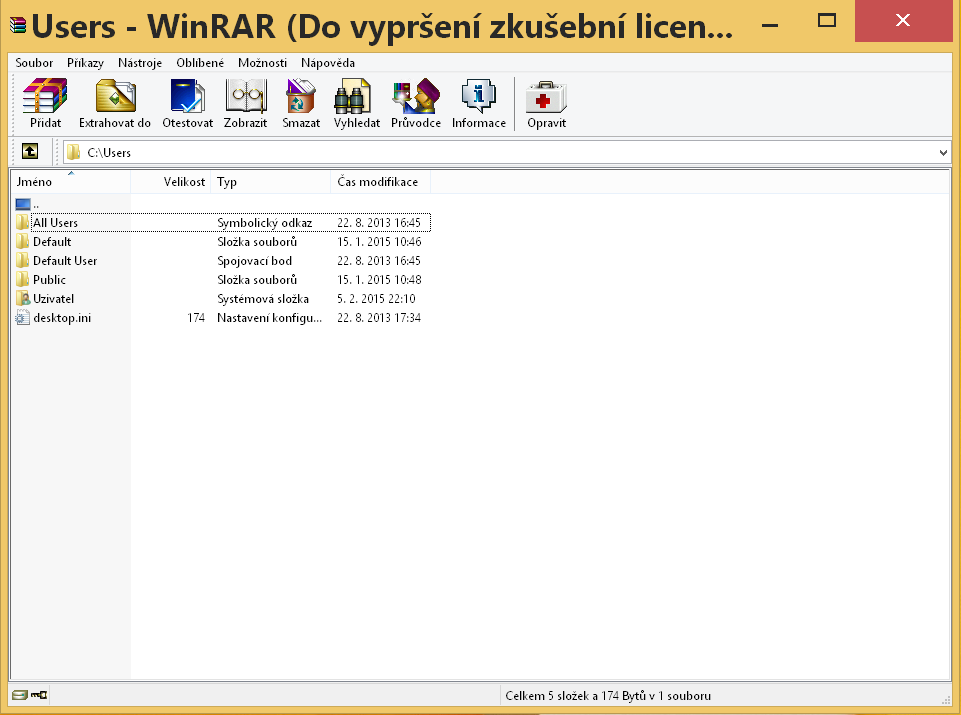This screenshot has width=961, height=715.
Task: Select the Uzivatel row name text
Action: (x=53, y=298)
